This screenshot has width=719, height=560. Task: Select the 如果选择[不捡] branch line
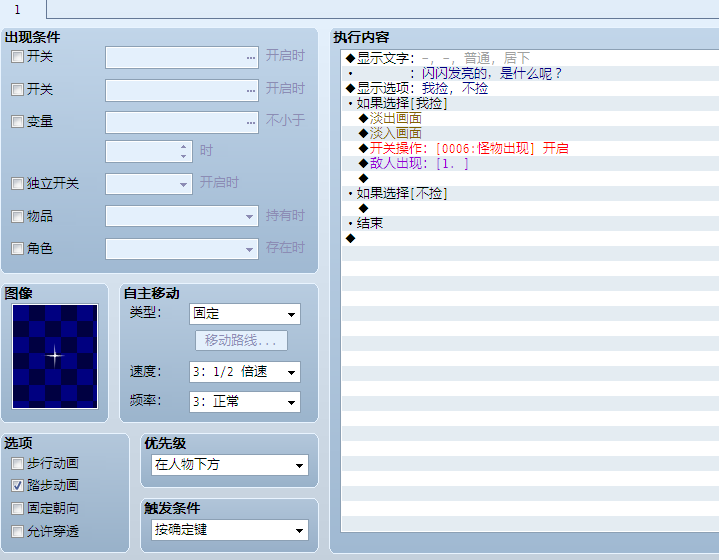pyautogui.click(x=531, y=193)
